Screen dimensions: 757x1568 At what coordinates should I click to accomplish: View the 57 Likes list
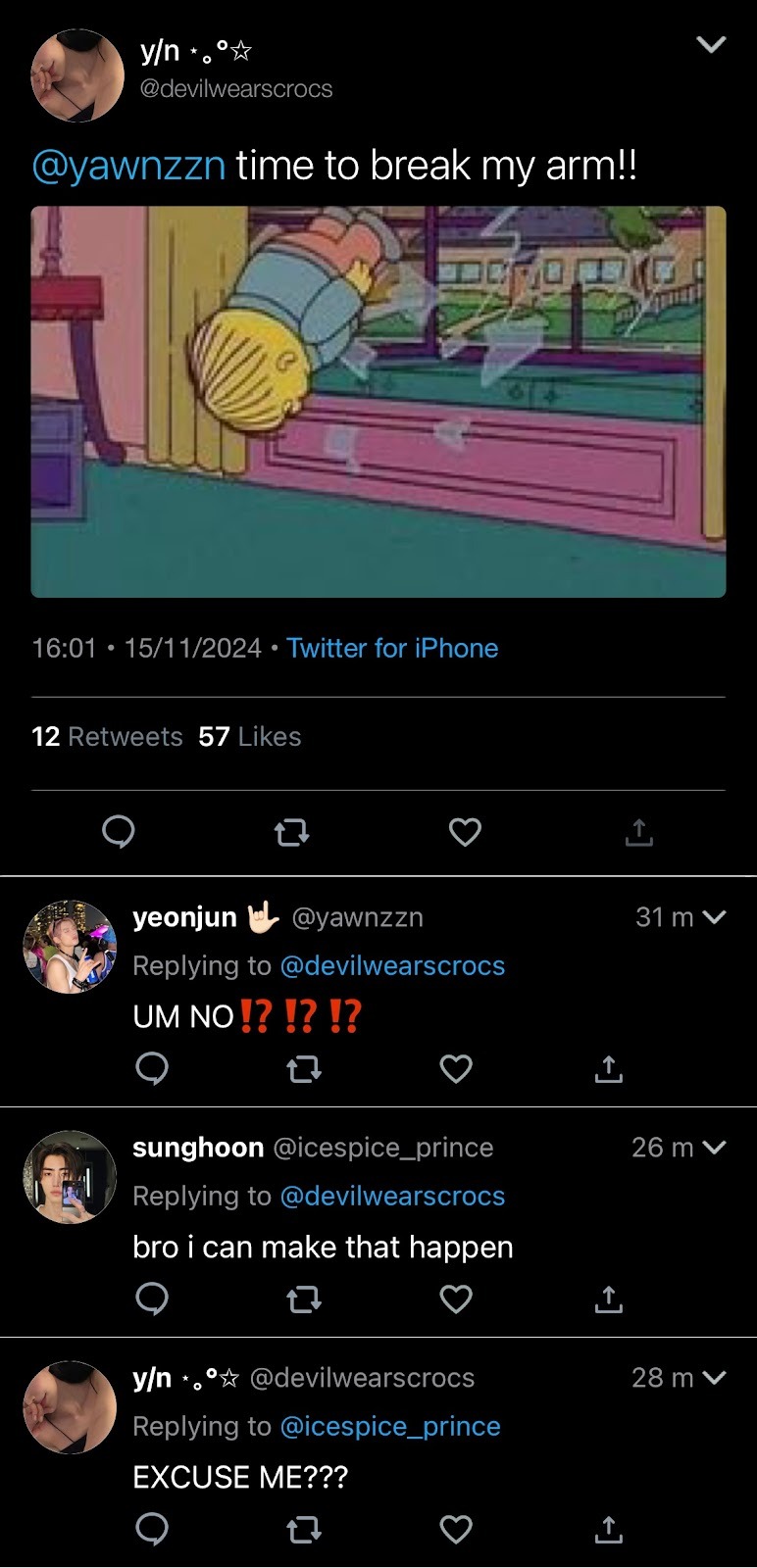point(249,737)
